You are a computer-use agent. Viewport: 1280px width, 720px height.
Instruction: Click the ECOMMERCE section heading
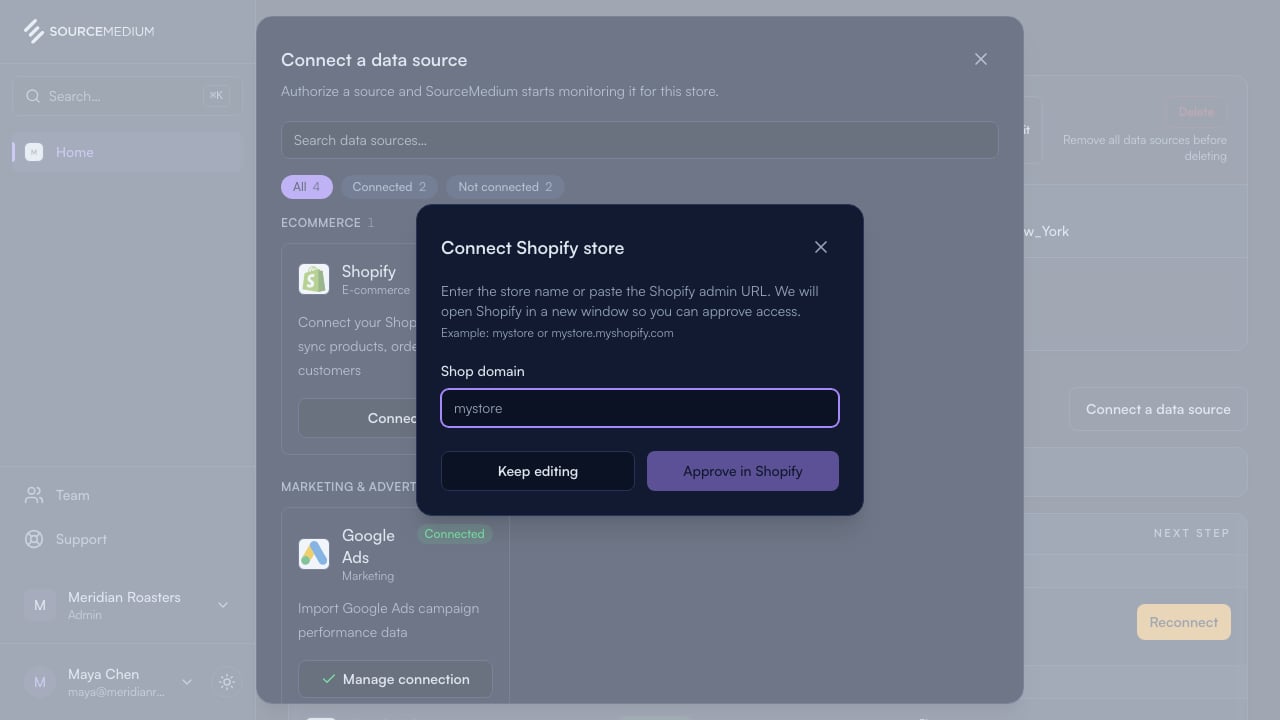[x=321, y=223]
